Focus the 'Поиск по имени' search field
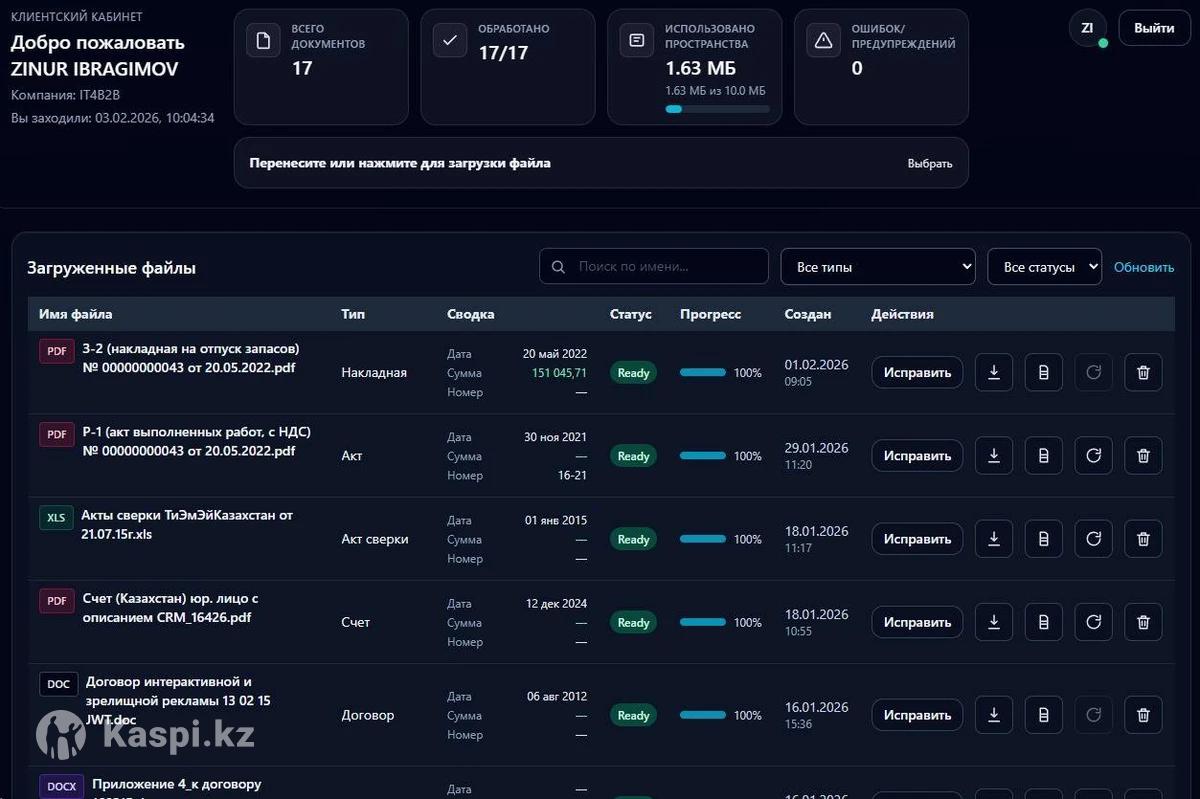The height and width of the screenshot is (799, 1200). [x=666, y=267]
